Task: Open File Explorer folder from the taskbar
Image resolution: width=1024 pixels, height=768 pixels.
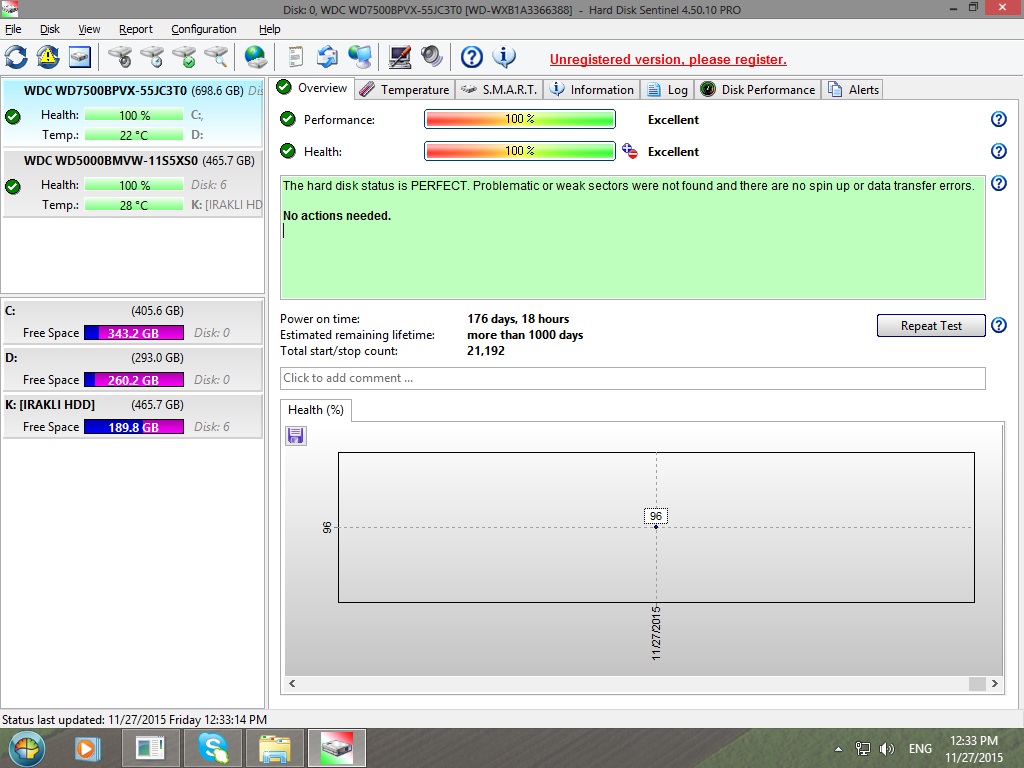Action: click(275, 748)
